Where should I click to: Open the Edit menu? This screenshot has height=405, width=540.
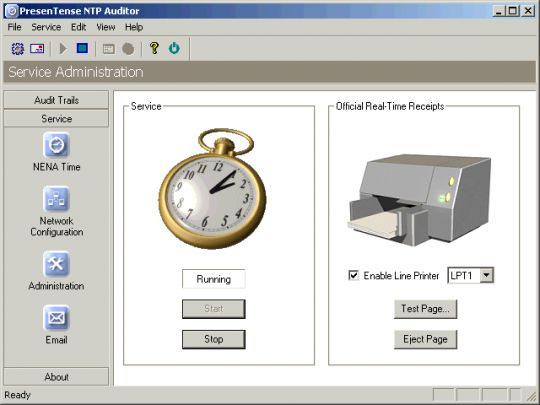(x=79, y=27)
